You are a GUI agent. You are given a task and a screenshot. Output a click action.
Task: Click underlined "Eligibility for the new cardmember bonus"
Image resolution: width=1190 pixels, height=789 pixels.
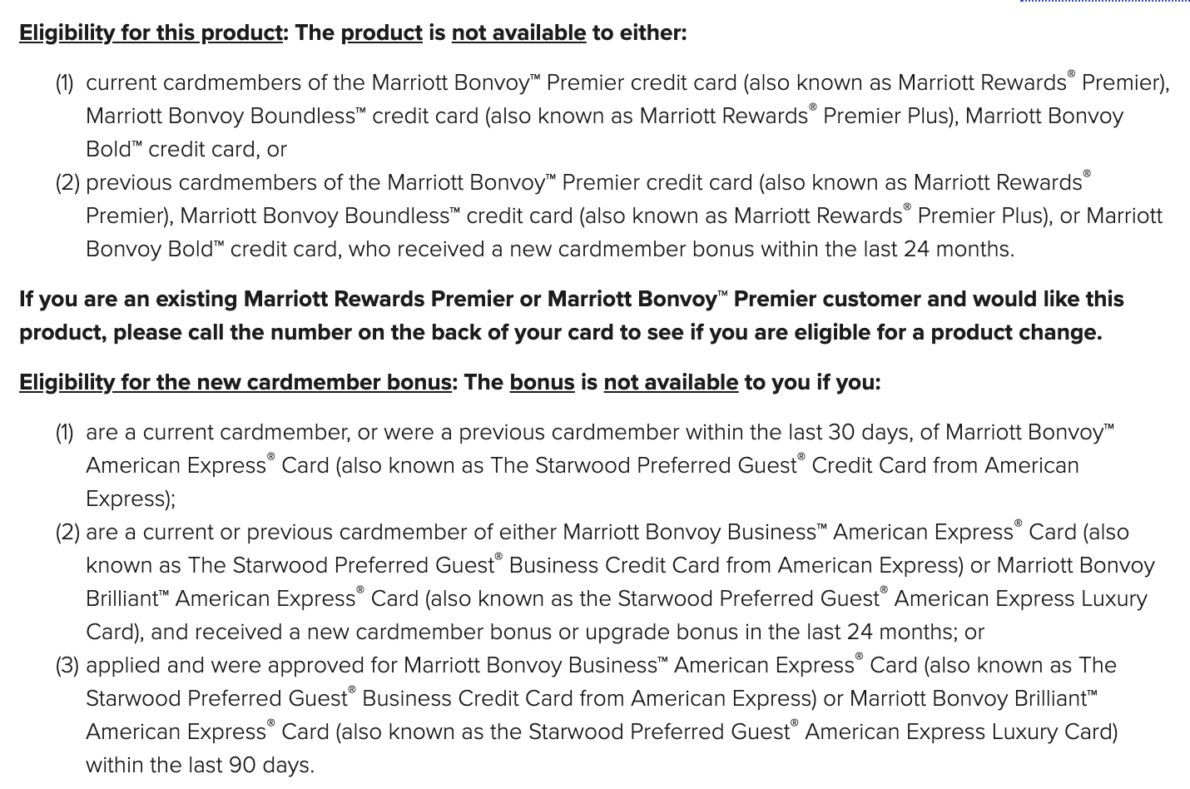(235, 382)
